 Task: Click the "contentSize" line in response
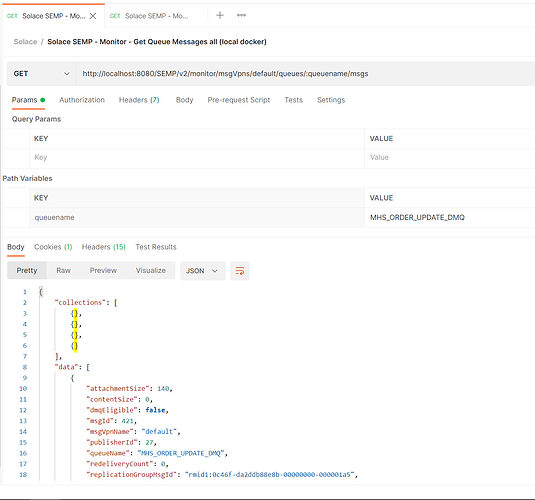click(119, 400)
